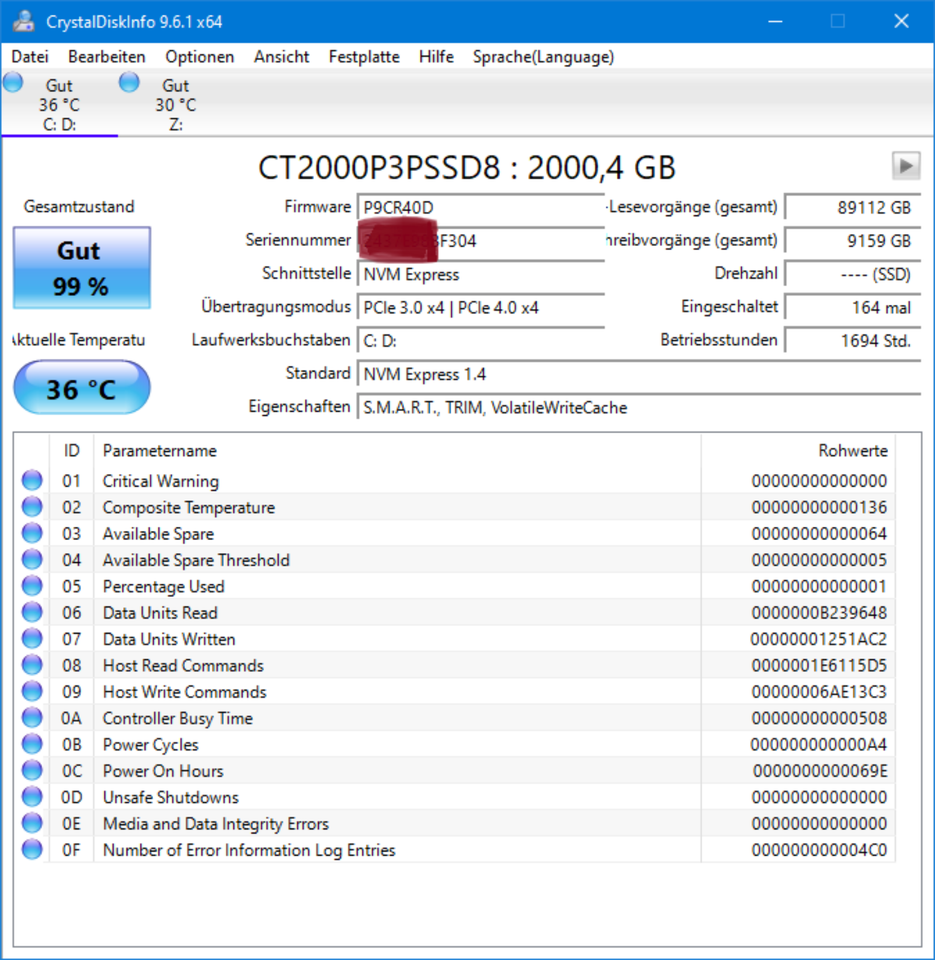Click the Eigenschaften field S.M.A.R.T., TRIM

(x=639, y=407)
